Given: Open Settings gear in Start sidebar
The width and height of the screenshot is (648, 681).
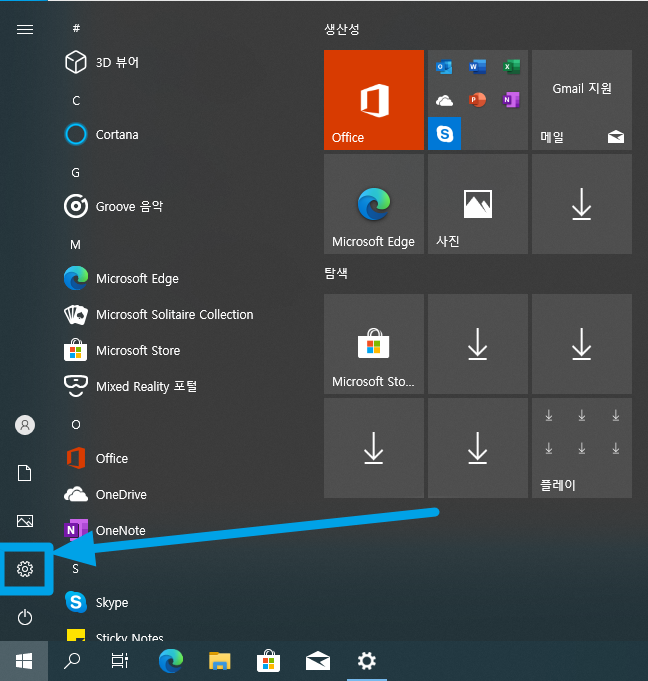Looking at the screenshot, I should coord(25,569).
